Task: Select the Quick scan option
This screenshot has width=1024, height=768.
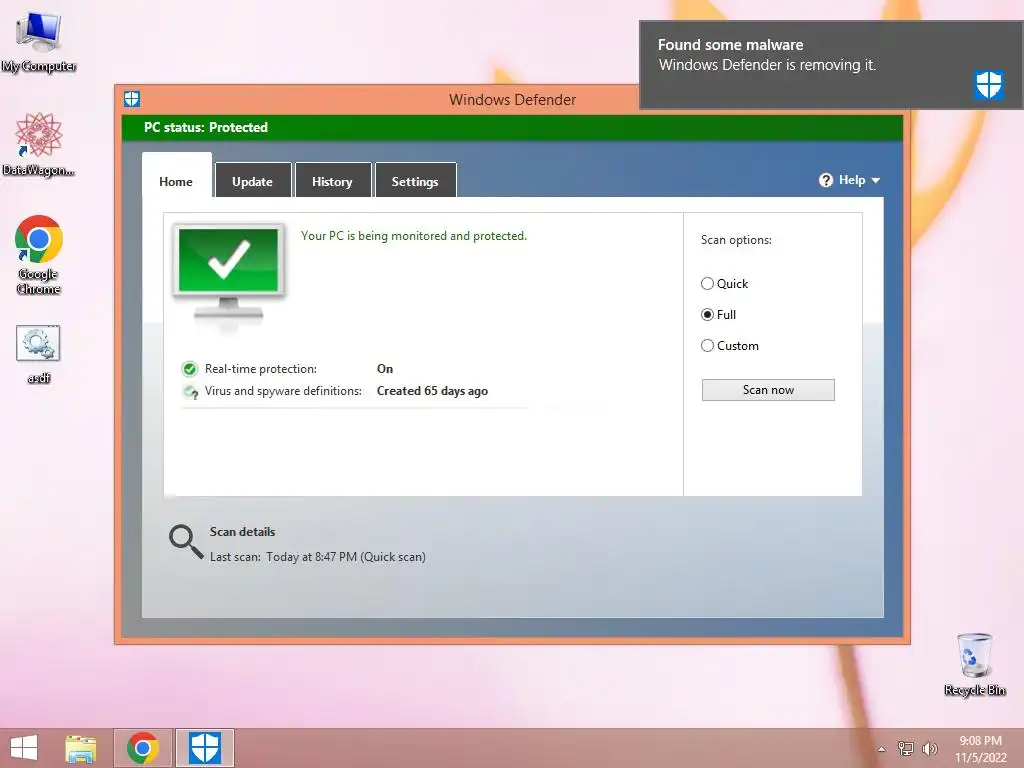Action: tap(724, 283)
